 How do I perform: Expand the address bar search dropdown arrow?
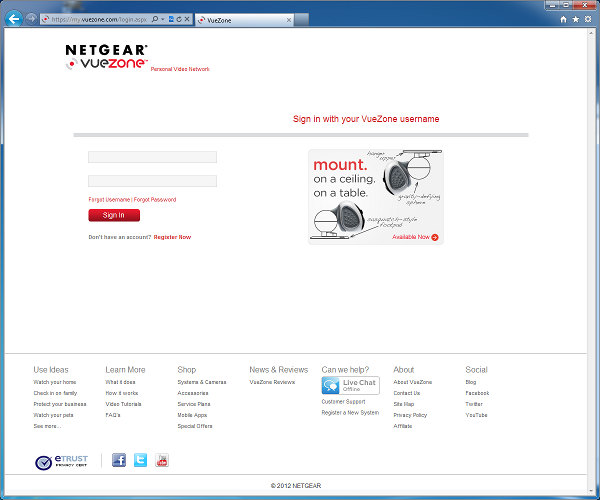[x=163, y=19]
